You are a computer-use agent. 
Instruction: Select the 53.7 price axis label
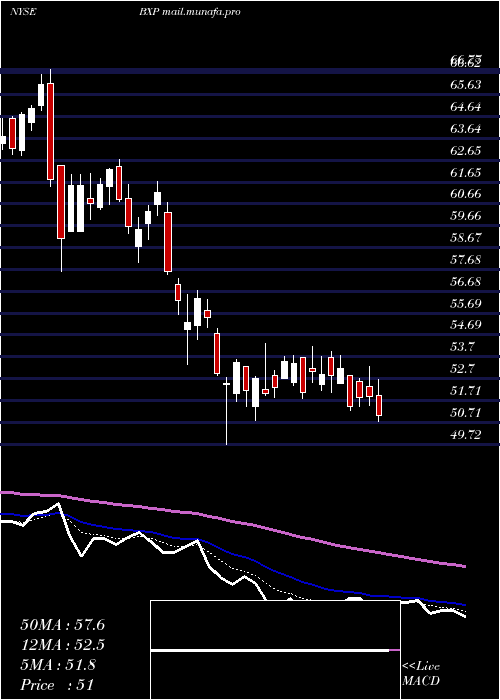(463, 347)
